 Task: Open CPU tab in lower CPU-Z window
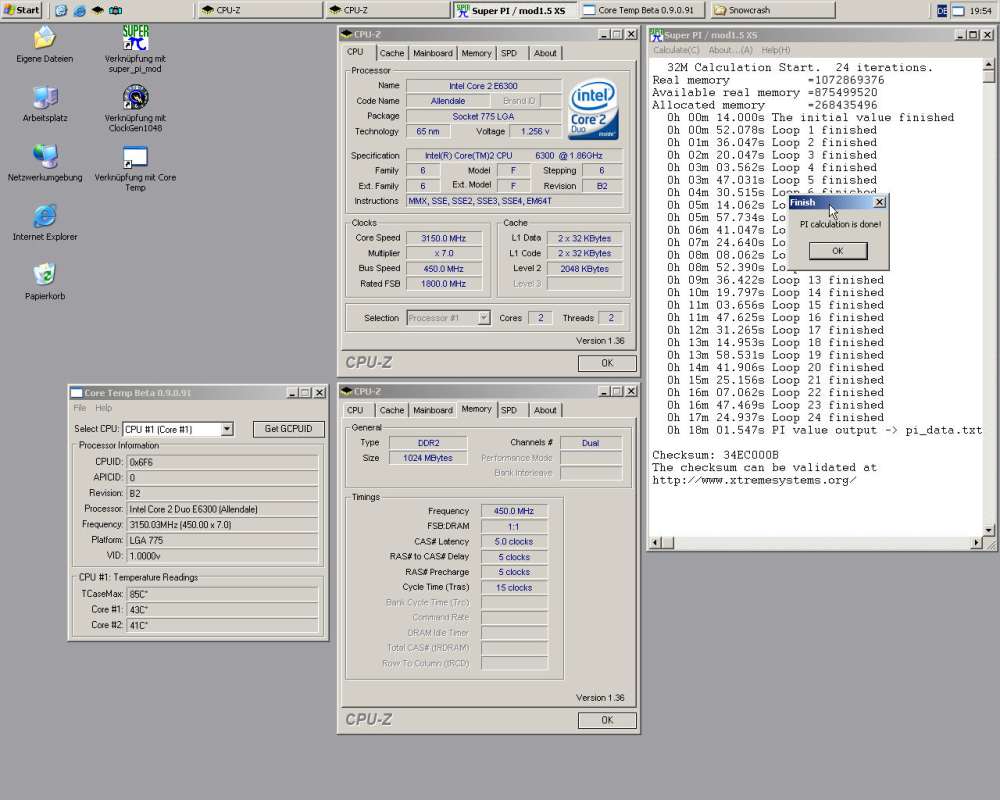[355, 410]
